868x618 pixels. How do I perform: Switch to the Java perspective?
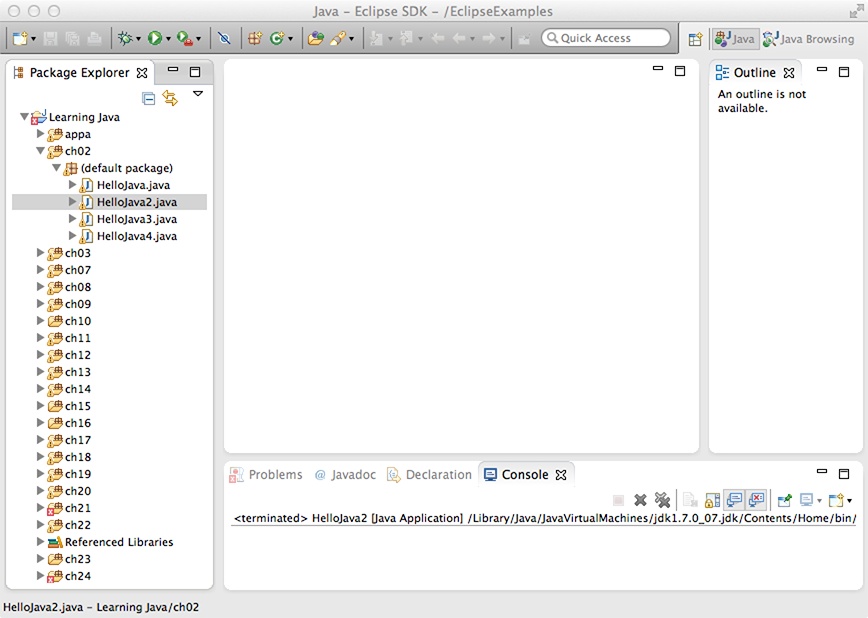(x=735, y=39)
